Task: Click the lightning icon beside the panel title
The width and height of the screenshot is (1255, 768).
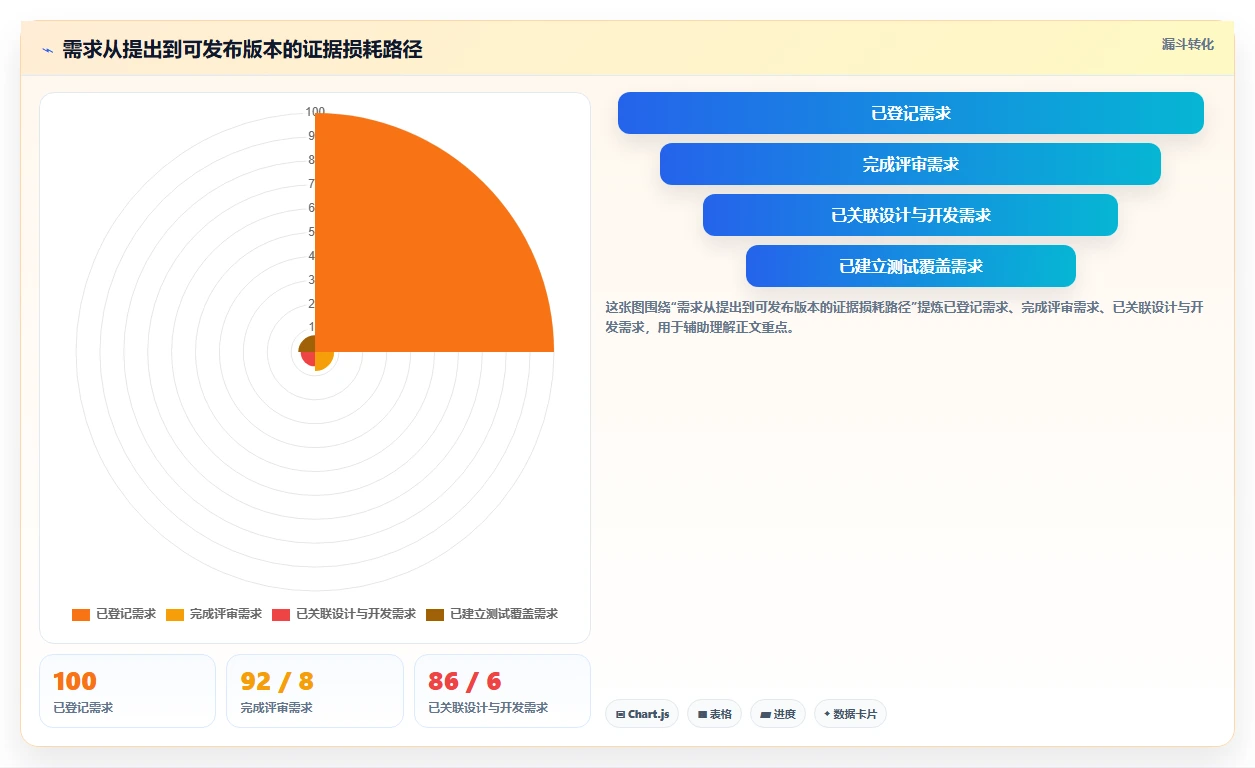Action: (x=47, y=50)
